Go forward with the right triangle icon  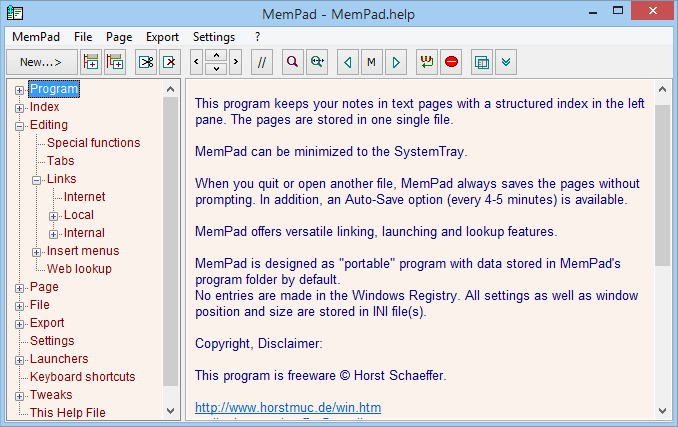tap(396, 62)
